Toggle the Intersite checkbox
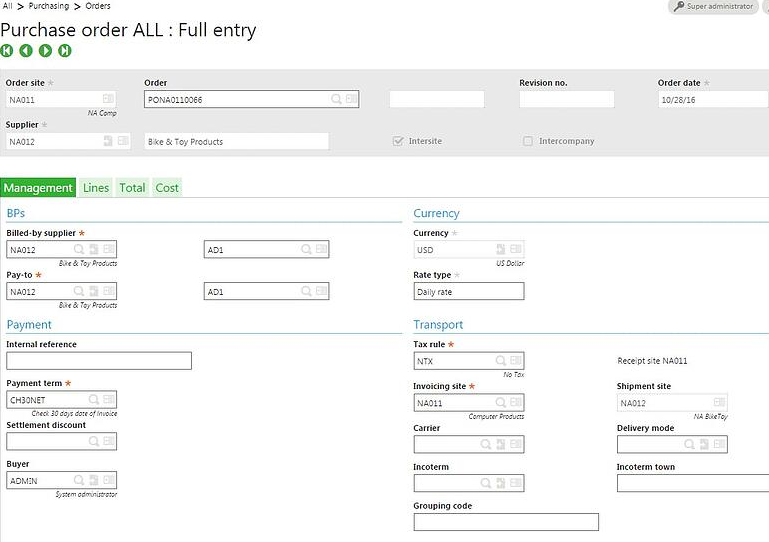769x542 pixels. 399,141
